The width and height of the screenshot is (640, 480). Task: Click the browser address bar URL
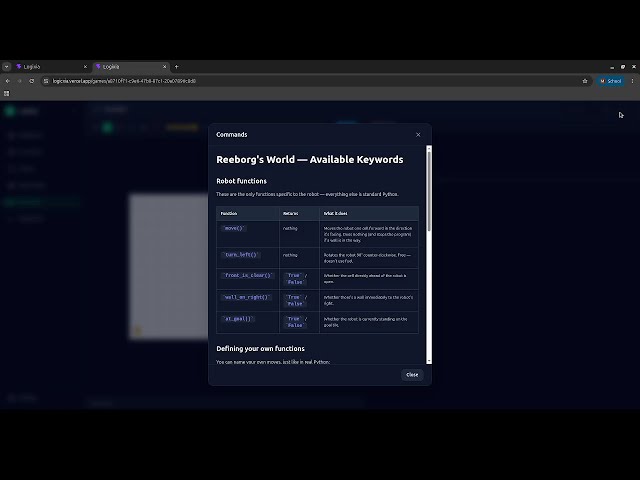click(x=124, y=81)
